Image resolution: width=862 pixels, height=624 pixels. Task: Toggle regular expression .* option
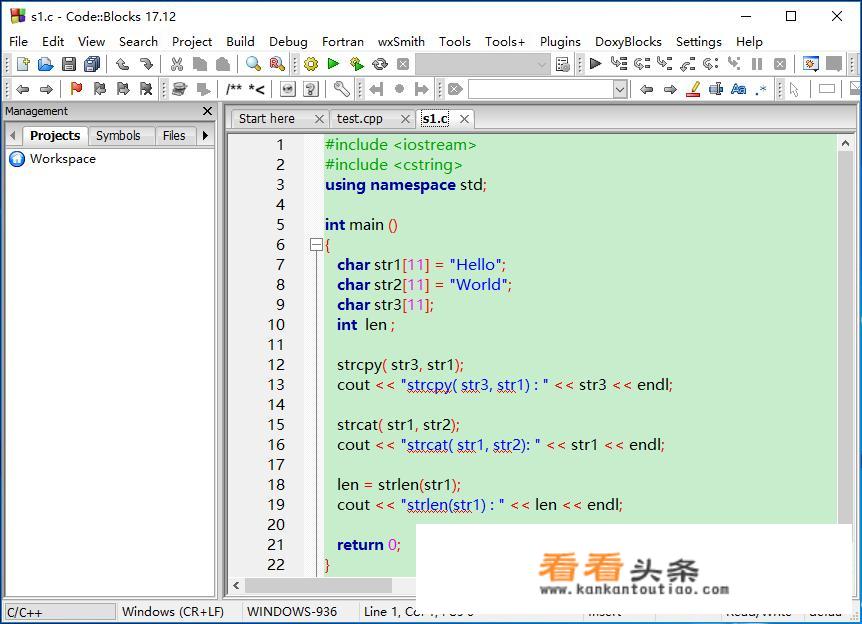pos(761,89)
